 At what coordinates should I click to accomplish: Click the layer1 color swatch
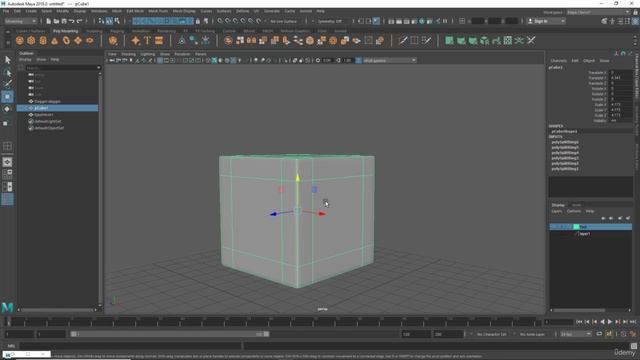[x=577, y=234]
